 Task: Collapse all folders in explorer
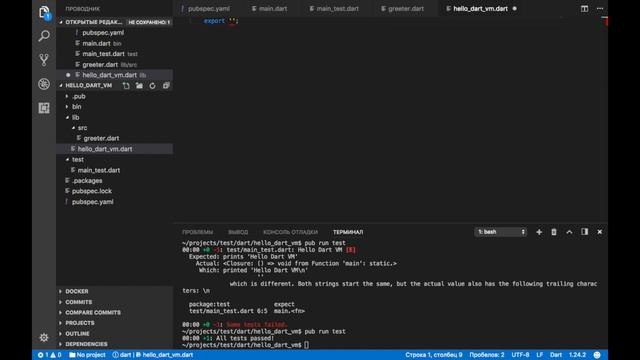coord(166,86)
